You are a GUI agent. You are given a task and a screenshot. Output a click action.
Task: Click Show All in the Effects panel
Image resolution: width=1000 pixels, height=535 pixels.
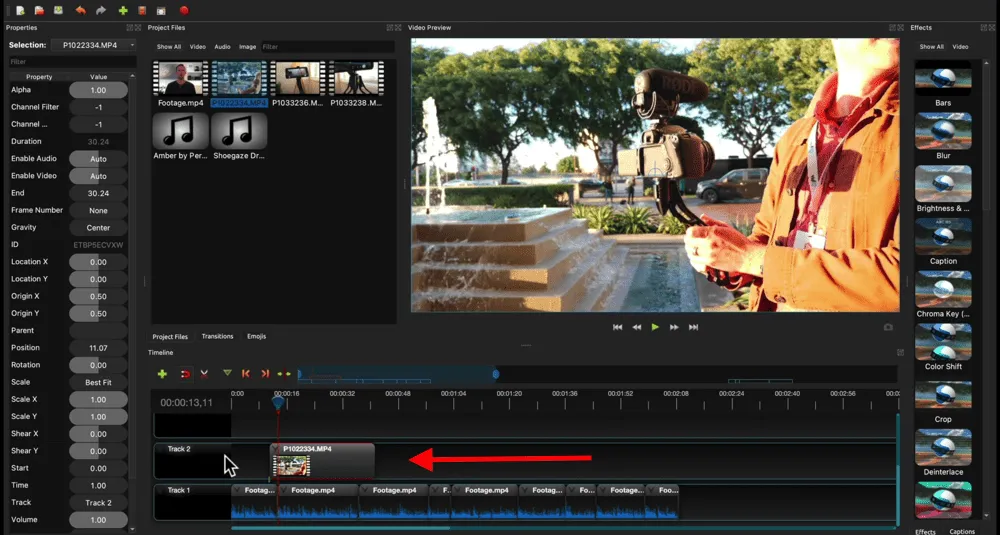pyautogui.click(x=931, y=47)
